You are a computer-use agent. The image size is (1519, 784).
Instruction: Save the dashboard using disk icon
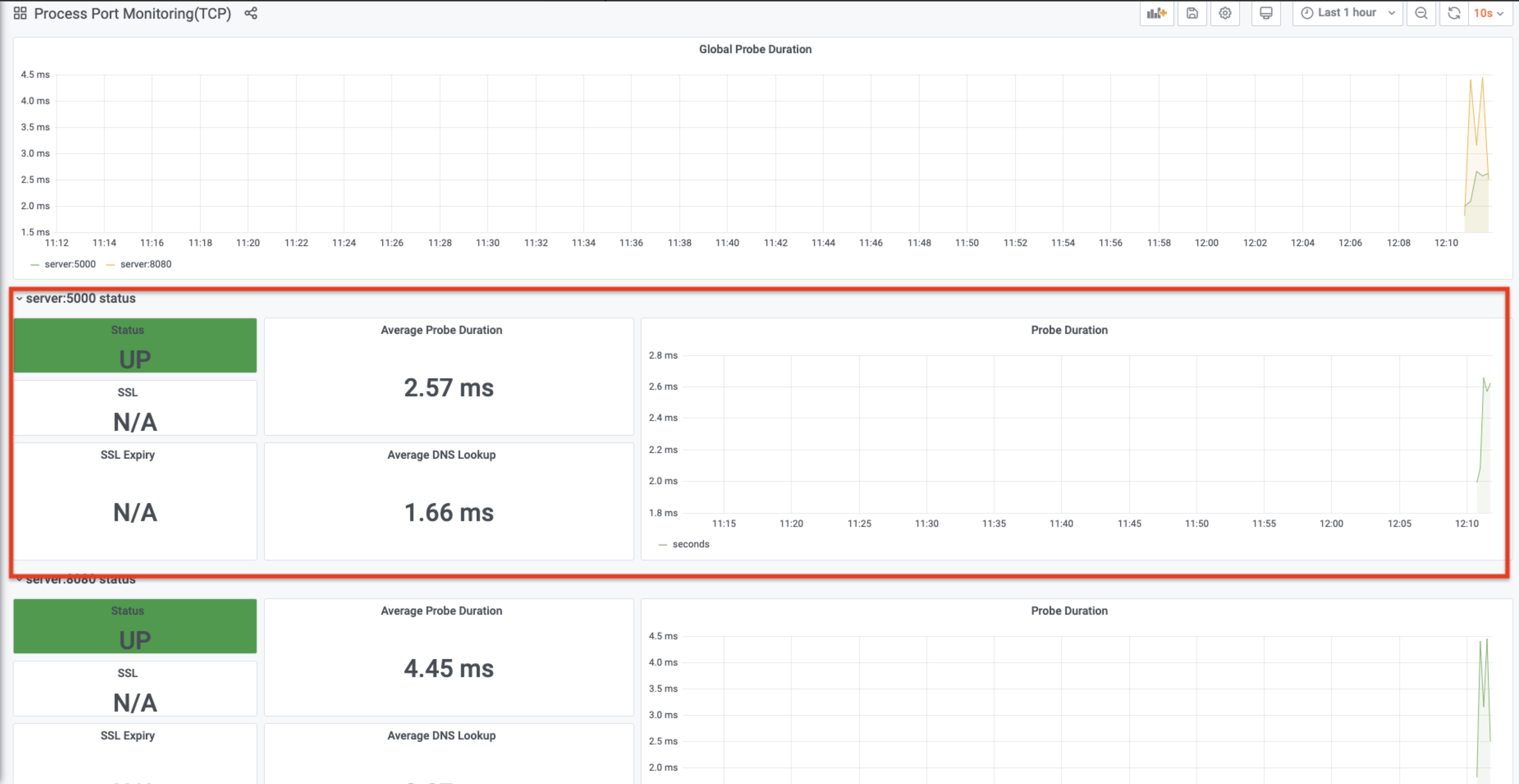pyautogui.click(x=1192, y=13)
